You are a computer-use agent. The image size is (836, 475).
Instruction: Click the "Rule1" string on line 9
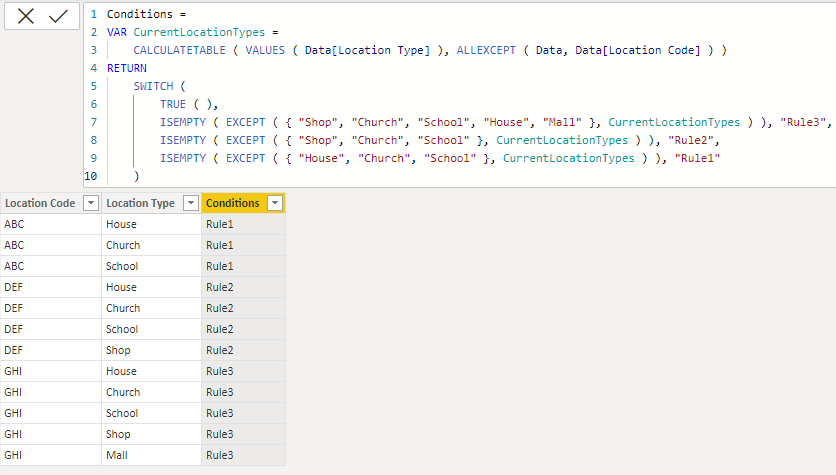click(x=697, y=158)
